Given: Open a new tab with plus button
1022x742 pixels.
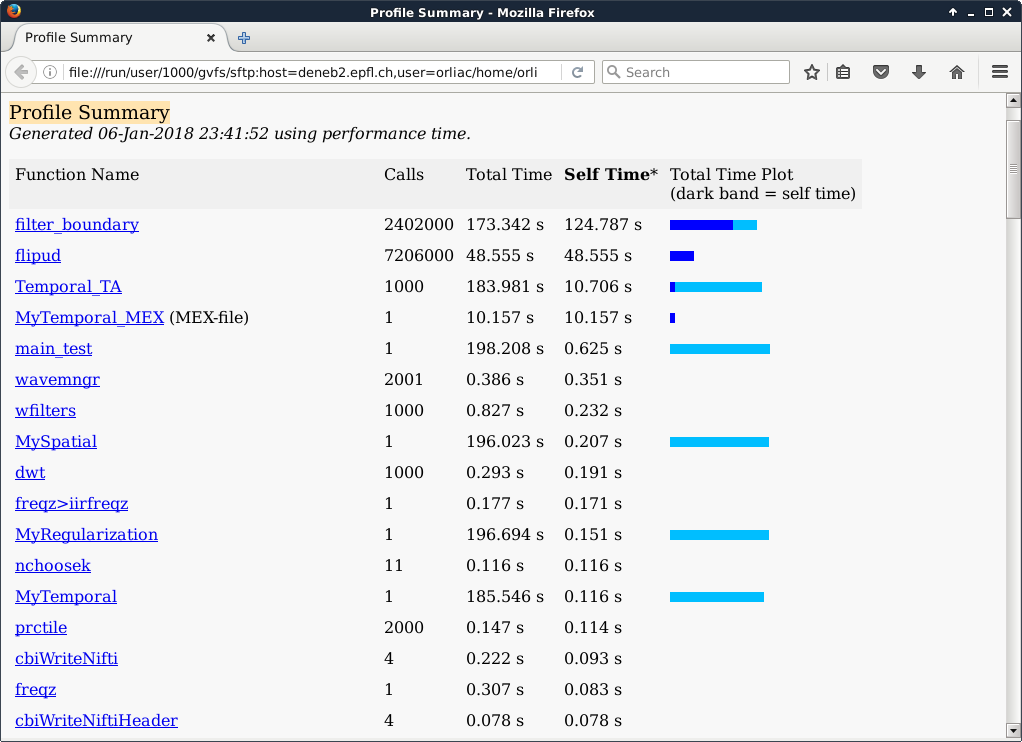Looking at the screenshot, I should tap(244, 38).
